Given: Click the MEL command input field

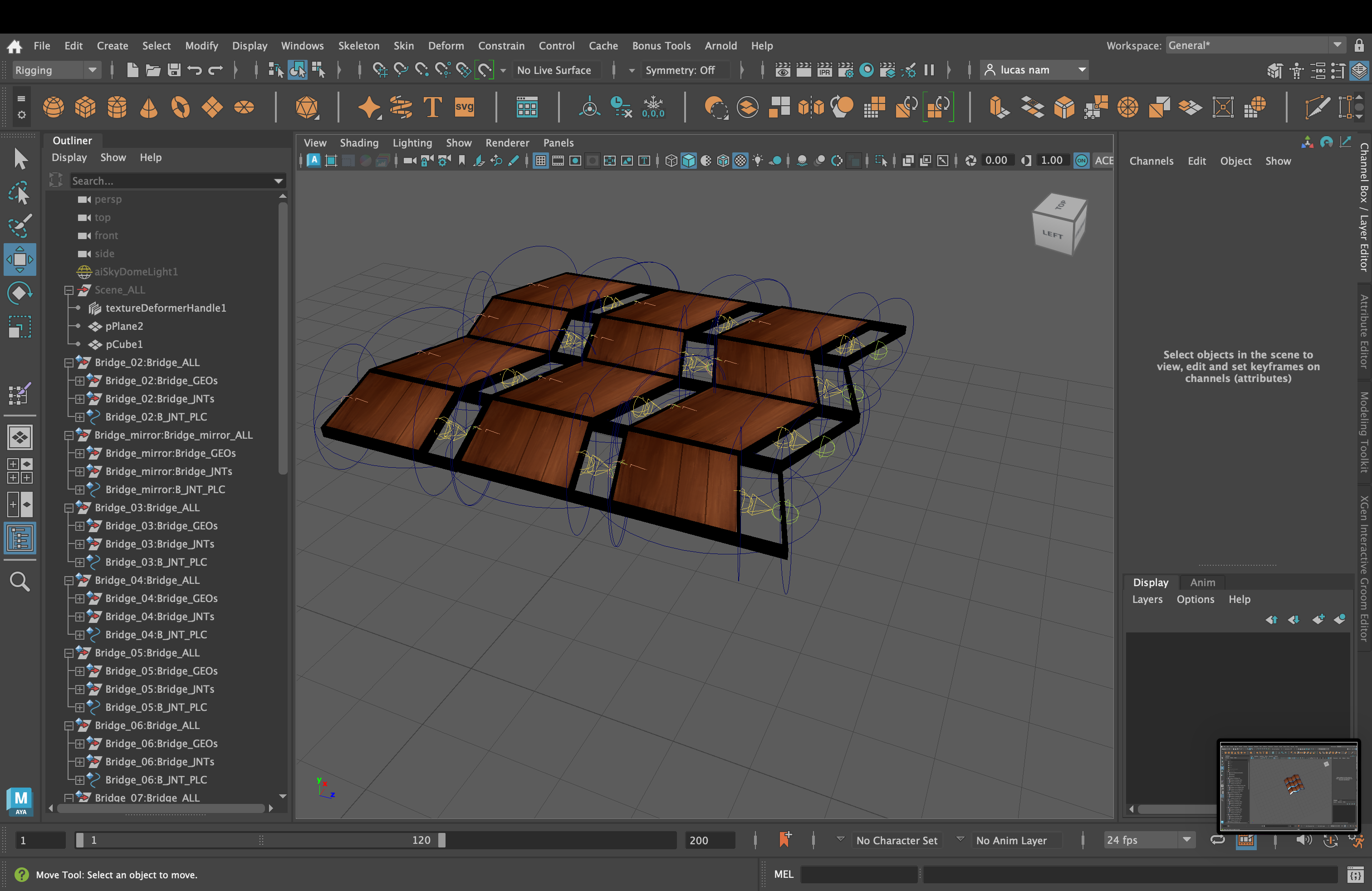Looking at the screenshot, I should [x=858, y=874].
